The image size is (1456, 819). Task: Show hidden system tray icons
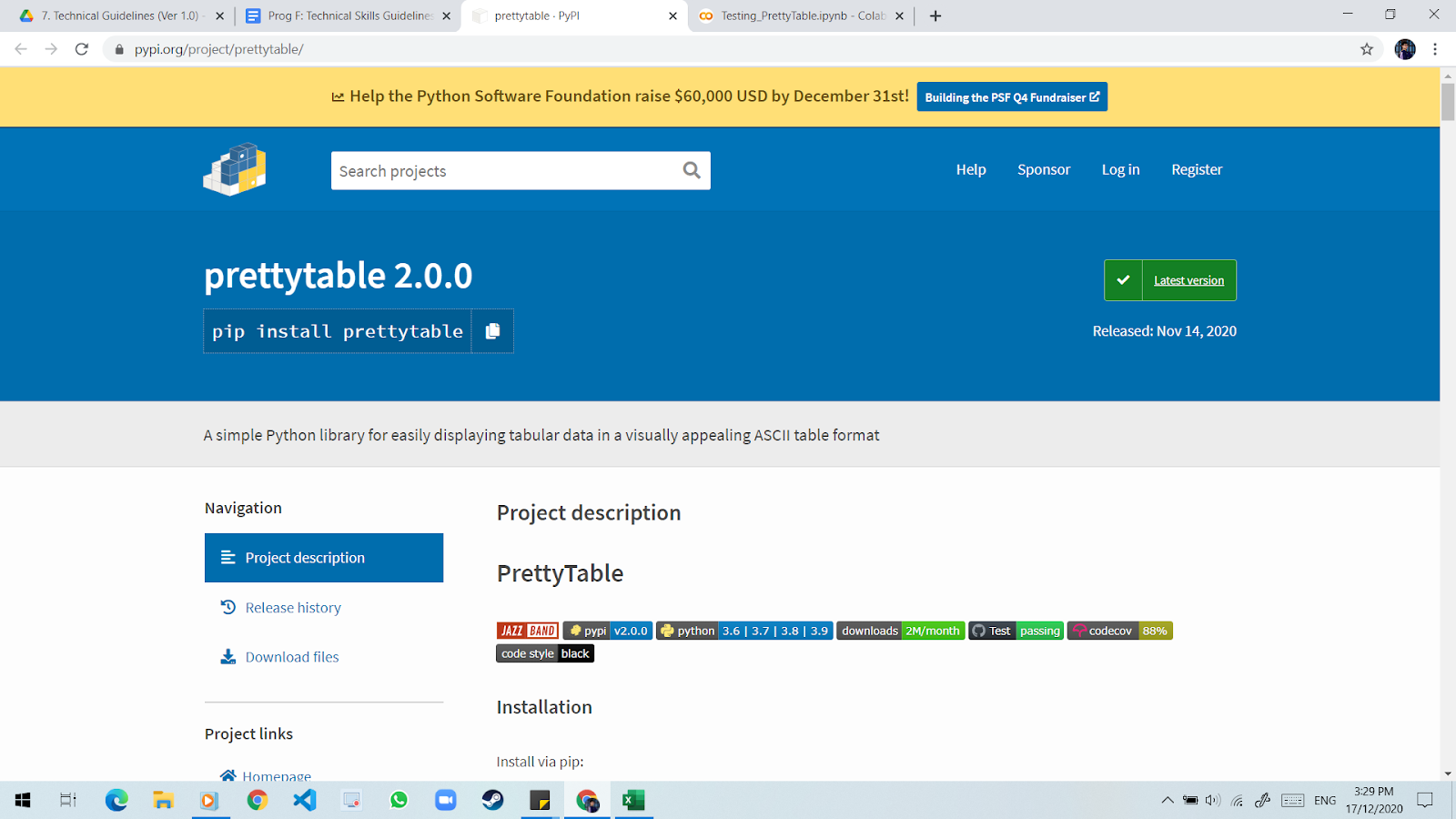[1167, 801]
